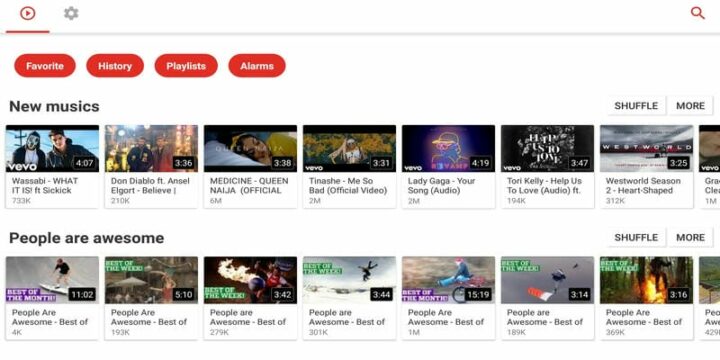This screenshot has height=360, width=720.
Task: Play Tinashe - Me So Bad thumbnail
Action: (x=349, y=148)
